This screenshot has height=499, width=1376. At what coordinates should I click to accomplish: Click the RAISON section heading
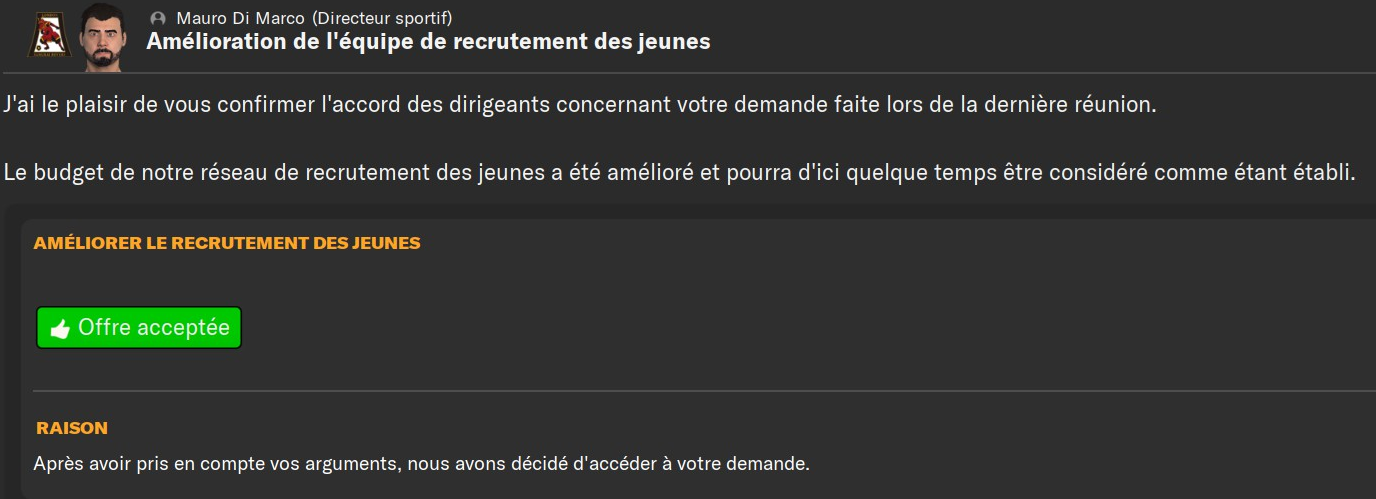click(72, 428)
